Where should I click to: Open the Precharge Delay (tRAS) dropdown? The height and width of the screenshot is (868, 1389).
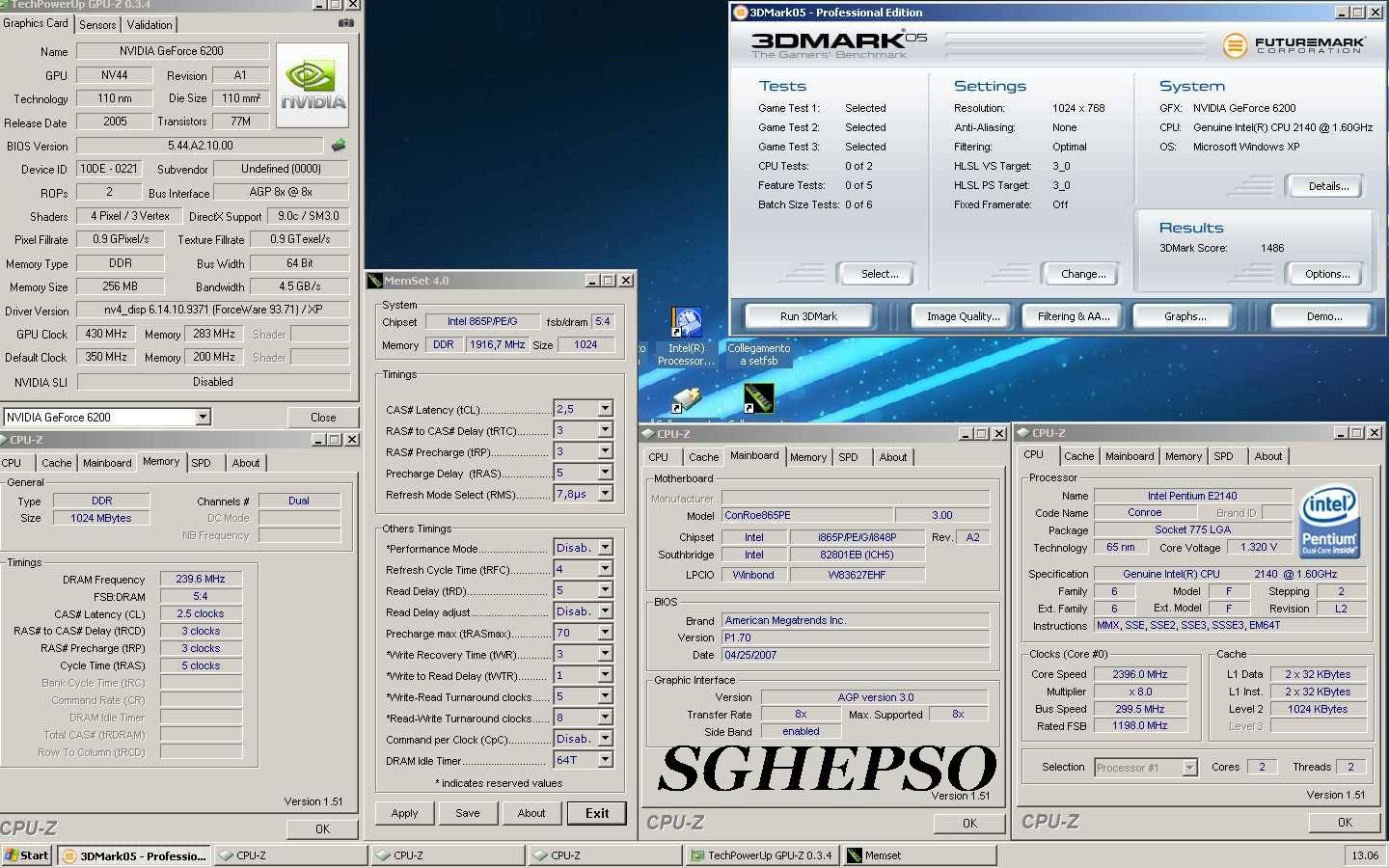[x=605, y=473]
